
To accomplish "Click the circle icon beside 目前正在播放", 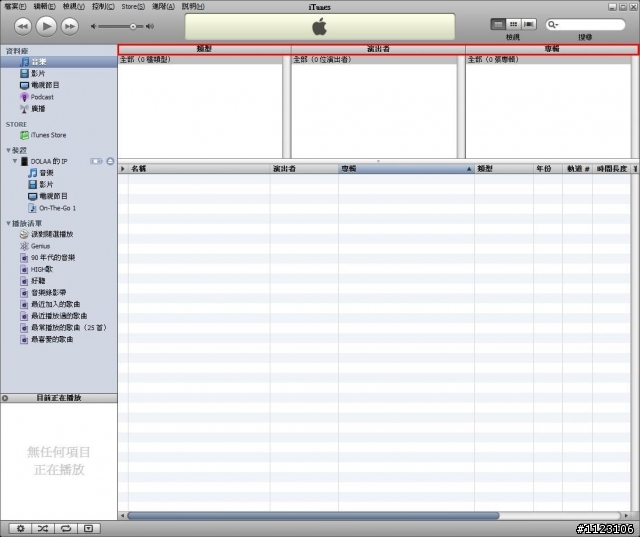I will pos(5,398).
